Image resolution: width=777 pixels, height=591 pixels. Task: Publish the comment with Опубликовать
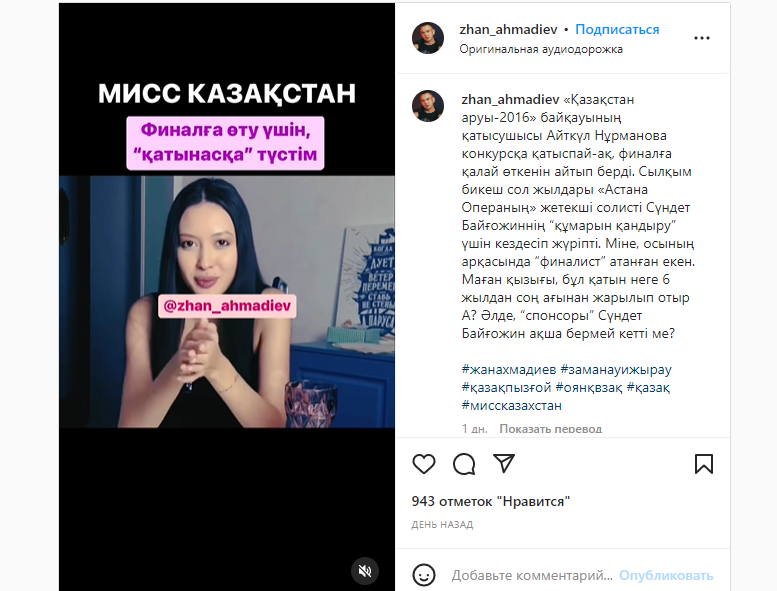pyautogui.click(x=666, y=575)
